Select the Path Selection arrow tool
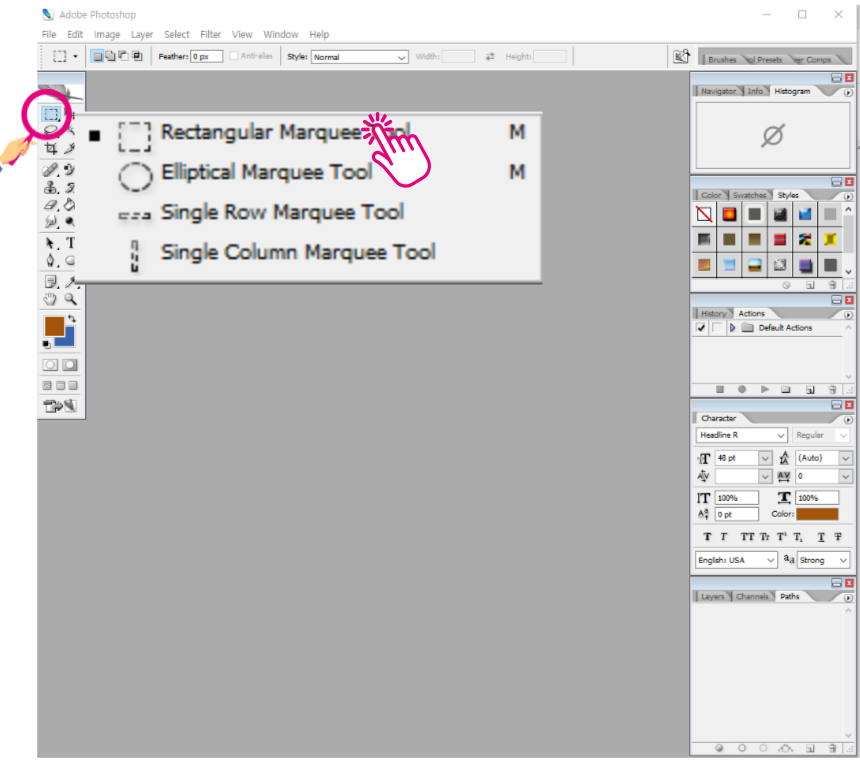The width and height of the screenshot is (860, 780). [50, 244]
